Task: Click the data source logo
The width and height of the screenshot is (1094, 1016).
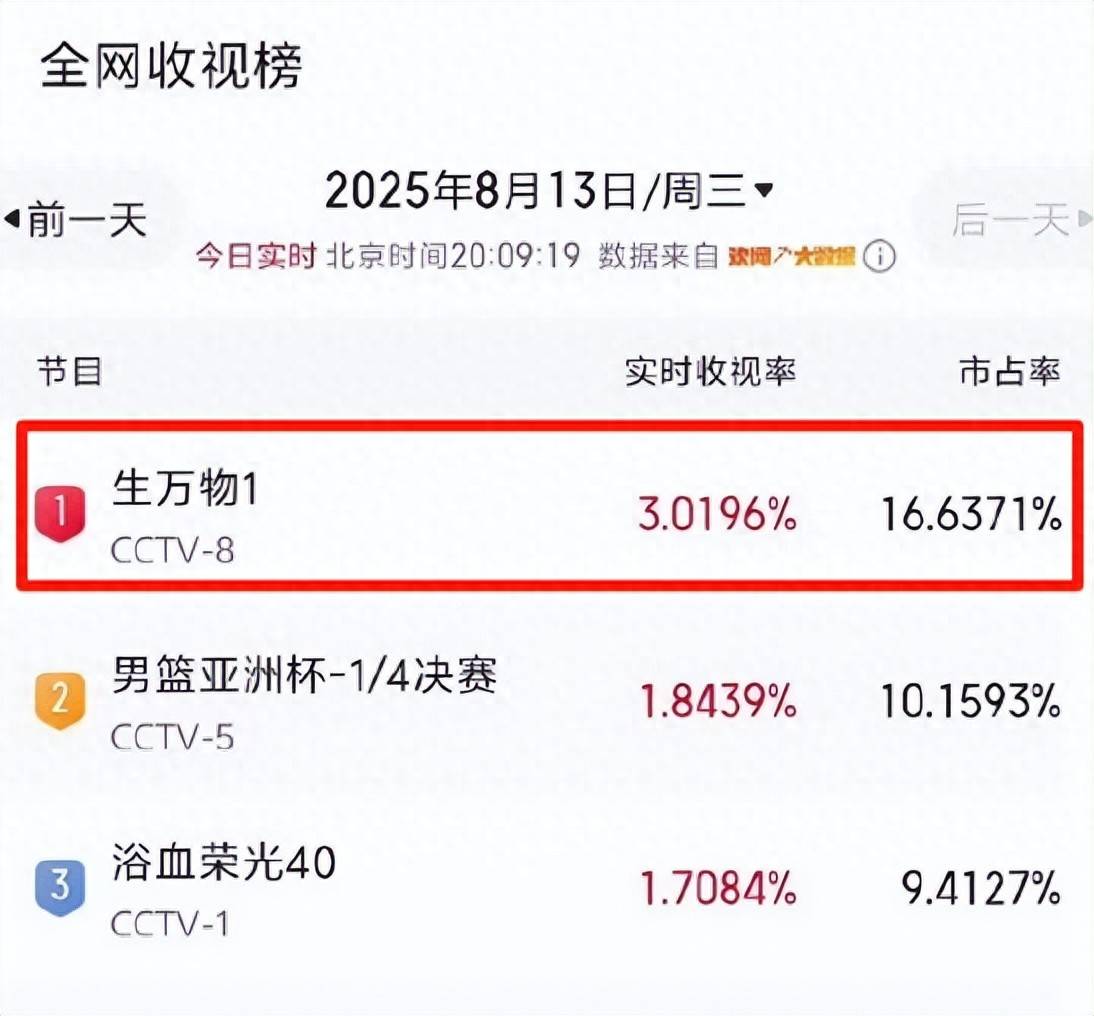Action: 791,256
